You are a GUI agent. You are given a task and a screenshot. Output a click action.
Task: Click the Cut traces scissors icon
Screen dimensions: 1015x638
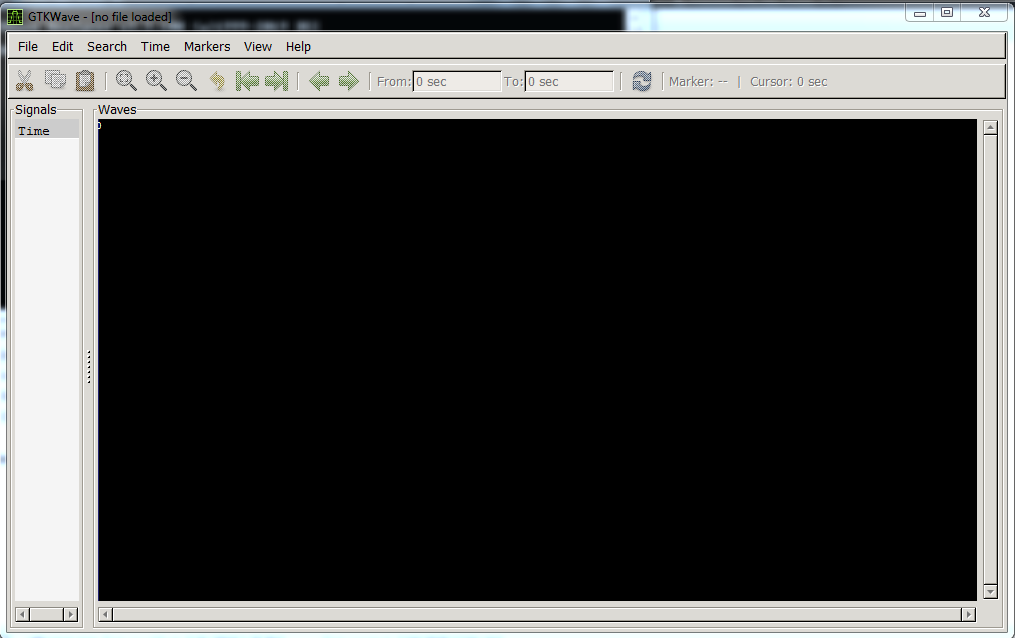pyautogui.click(x=25, y=81)
